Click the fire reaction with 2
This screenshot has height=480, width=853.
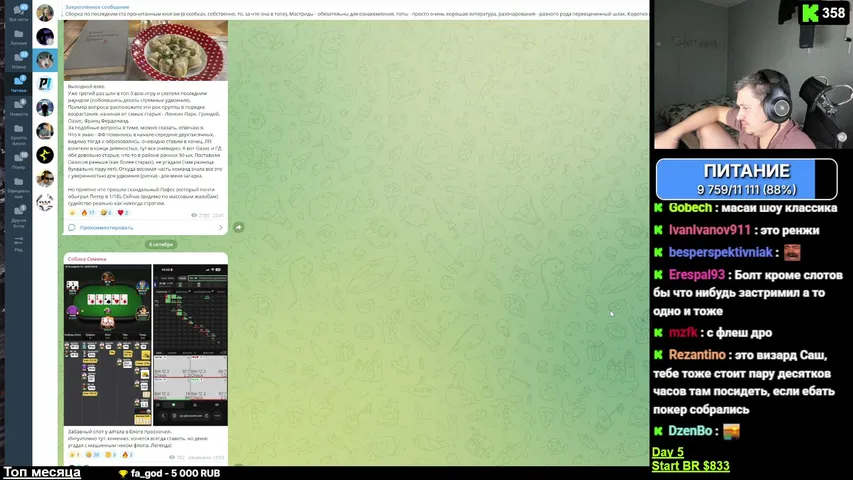click(x=127, y=455)
